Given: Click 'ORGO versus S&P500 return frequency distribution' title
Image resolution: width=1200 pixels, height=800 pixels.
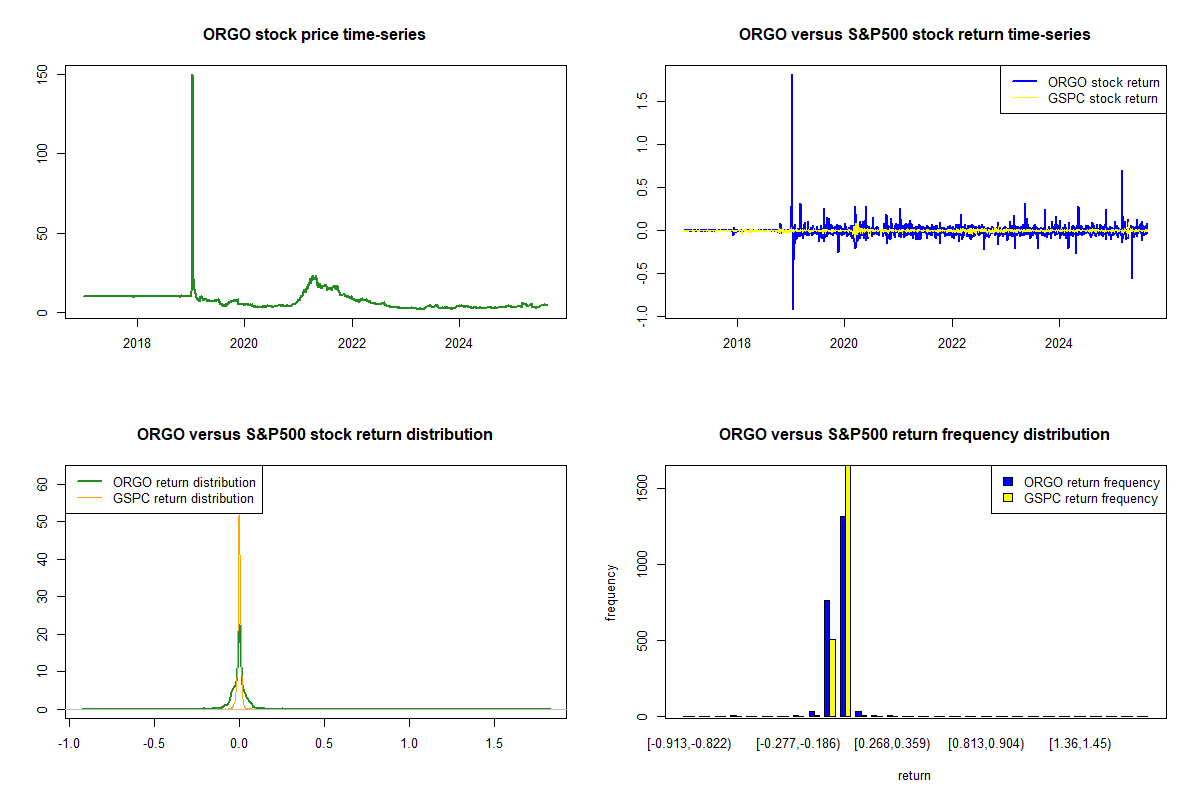Looking at the screenshot, I should pos(914,435).
